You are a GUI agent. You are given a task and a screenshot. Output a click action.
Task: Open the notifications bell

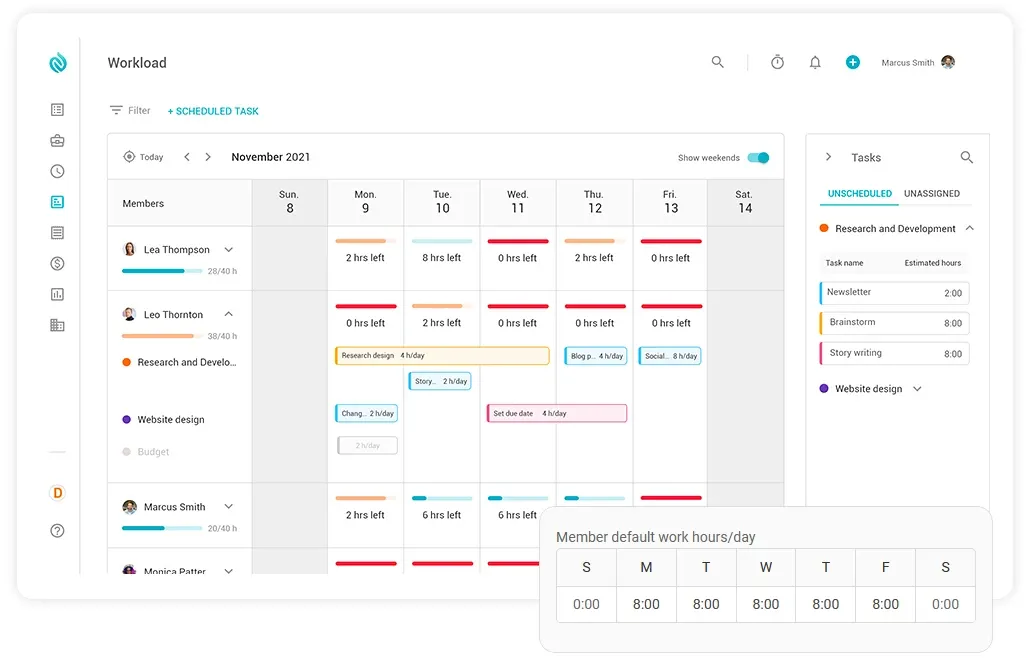pos(814,62)
